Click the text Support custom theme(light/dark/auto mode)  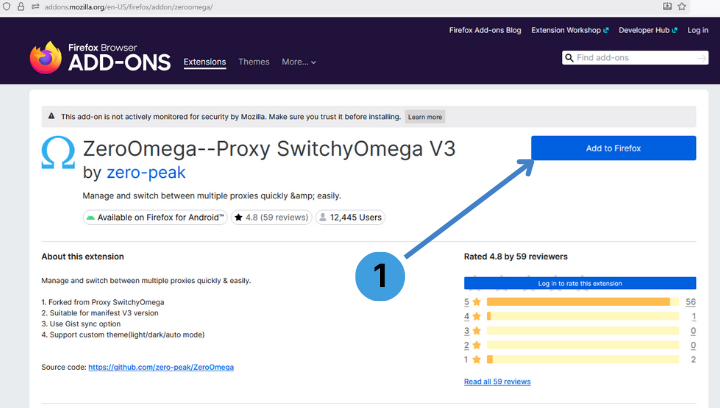pos(127,335)
